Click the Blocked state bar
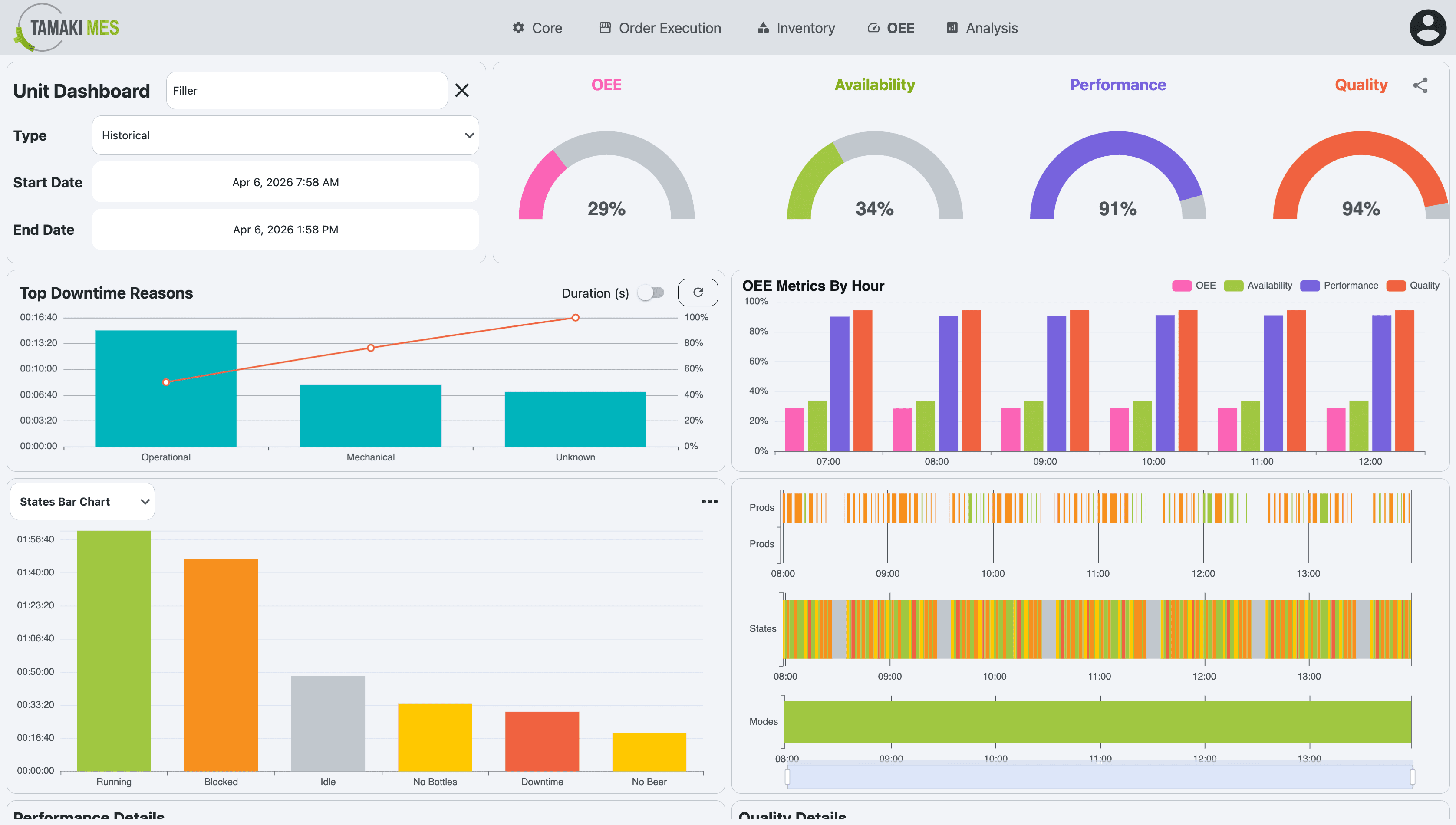The height and width of the screenshot is (825, 1456). (221, 665)
